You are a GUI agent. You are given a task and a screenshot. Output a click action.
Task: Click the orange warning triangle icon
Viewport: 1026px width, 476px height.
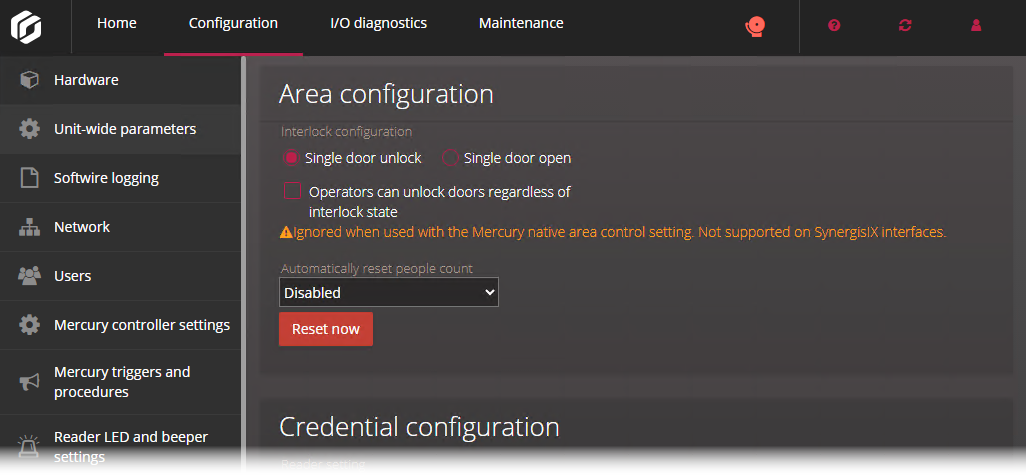tap(285, 232)
